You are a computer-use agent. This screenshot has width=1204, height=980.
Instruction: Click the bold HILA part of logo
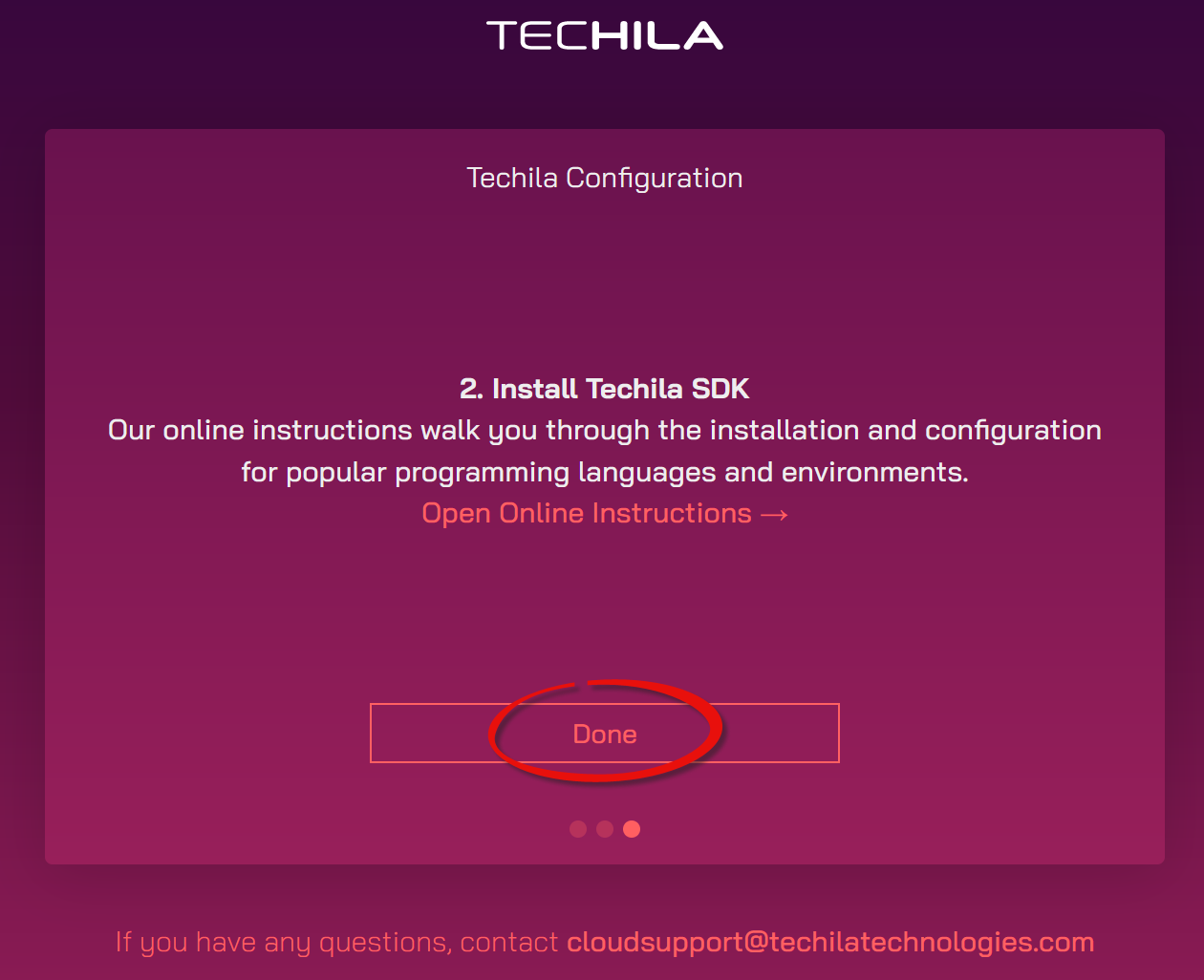coord(657,36)
